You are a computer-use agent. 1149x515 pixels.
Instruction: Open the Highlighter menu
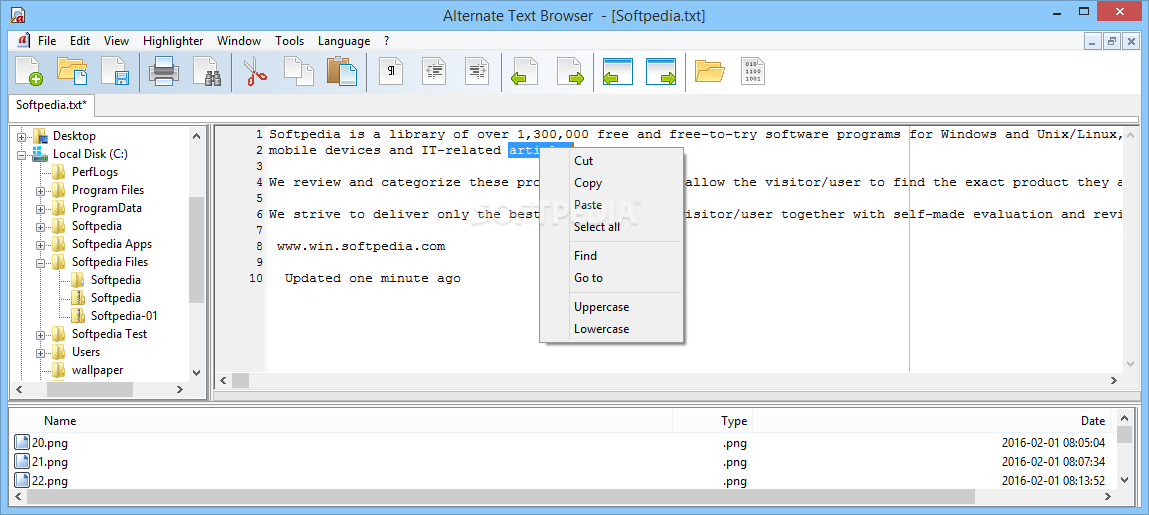pyautogui.click(x=173, y=41)
